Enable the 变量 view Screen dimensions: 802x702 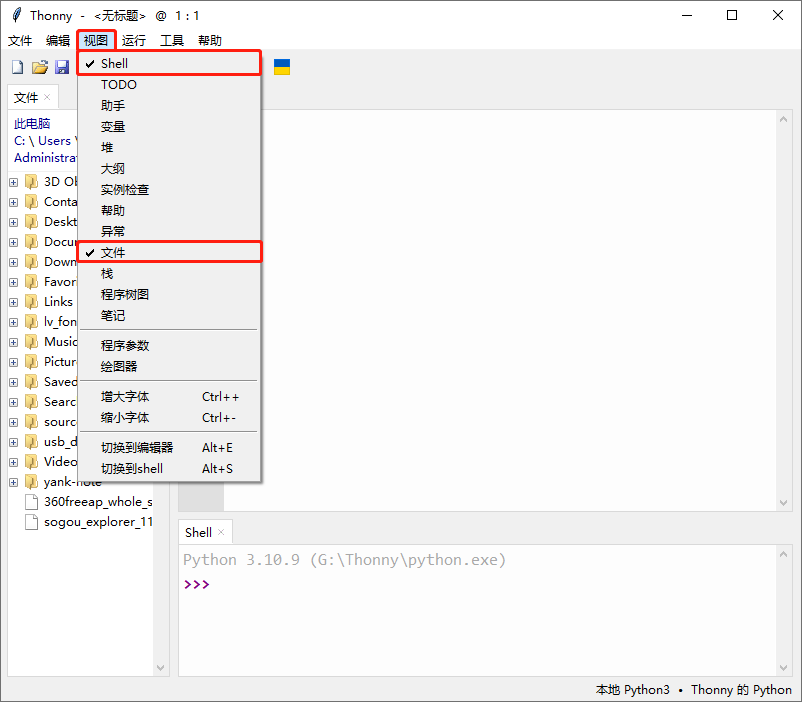coord(169,126)
